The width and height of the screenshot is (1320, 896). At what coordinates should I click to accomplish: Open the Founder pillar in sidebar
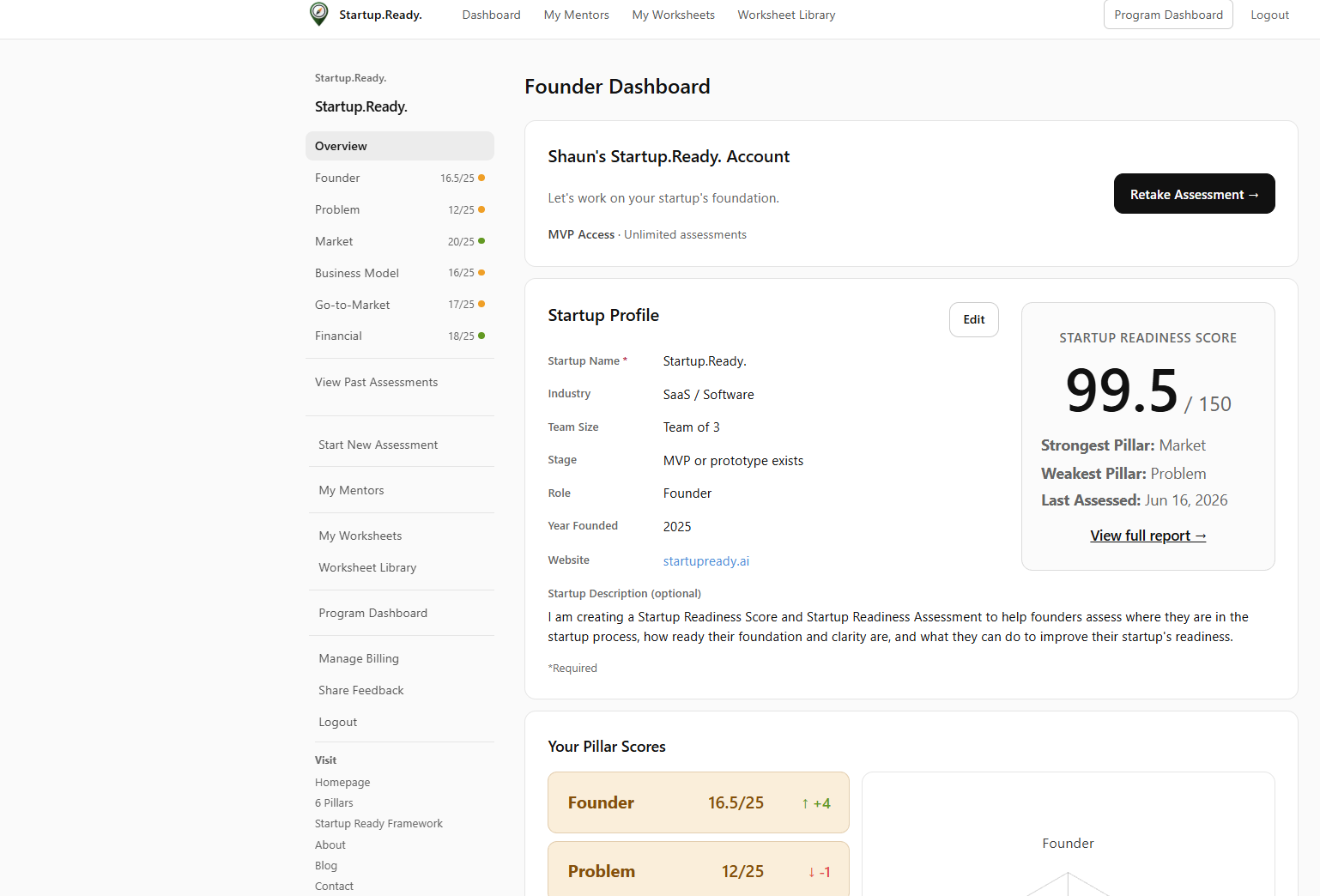[x=400, y=178]
